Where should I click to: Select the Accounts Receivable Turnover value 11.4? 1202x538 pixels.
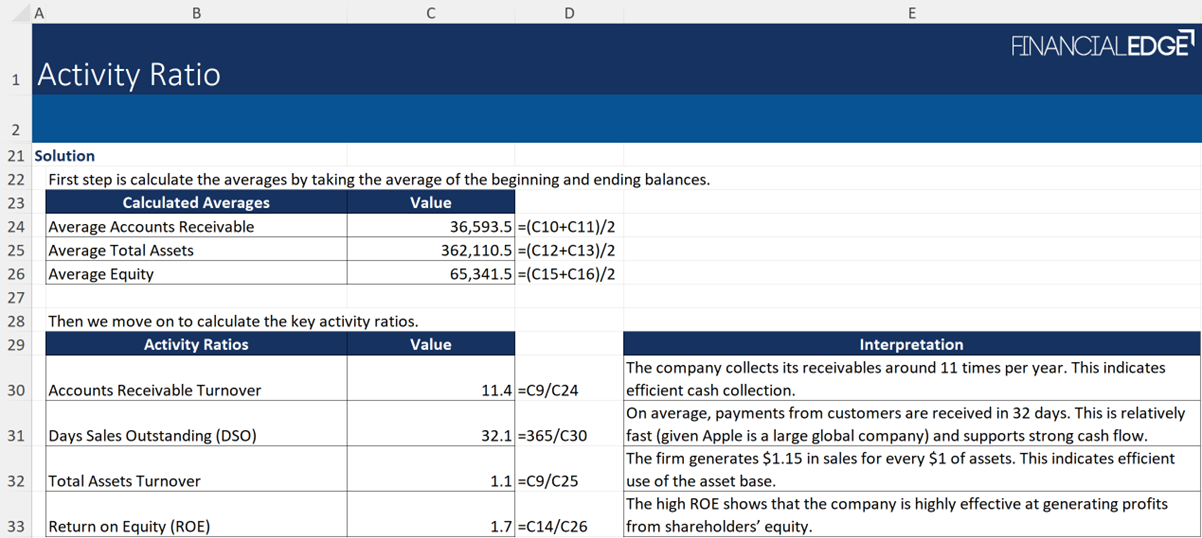point(497,390)
